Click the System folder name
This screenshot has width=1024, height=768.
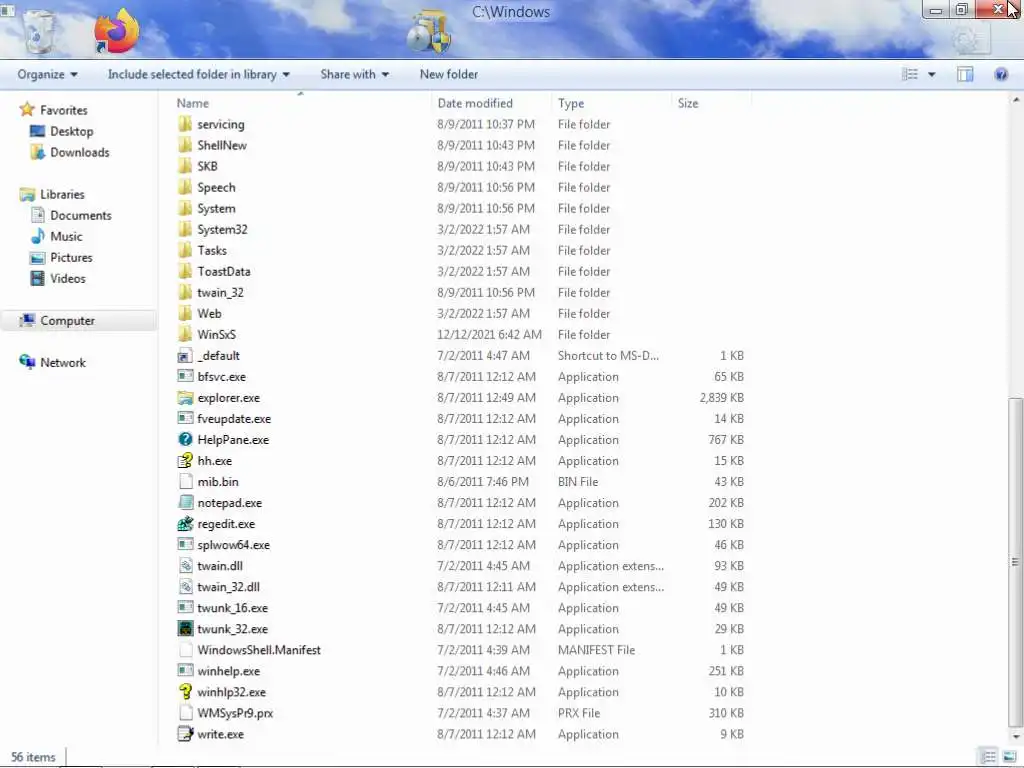coord(216,208)
